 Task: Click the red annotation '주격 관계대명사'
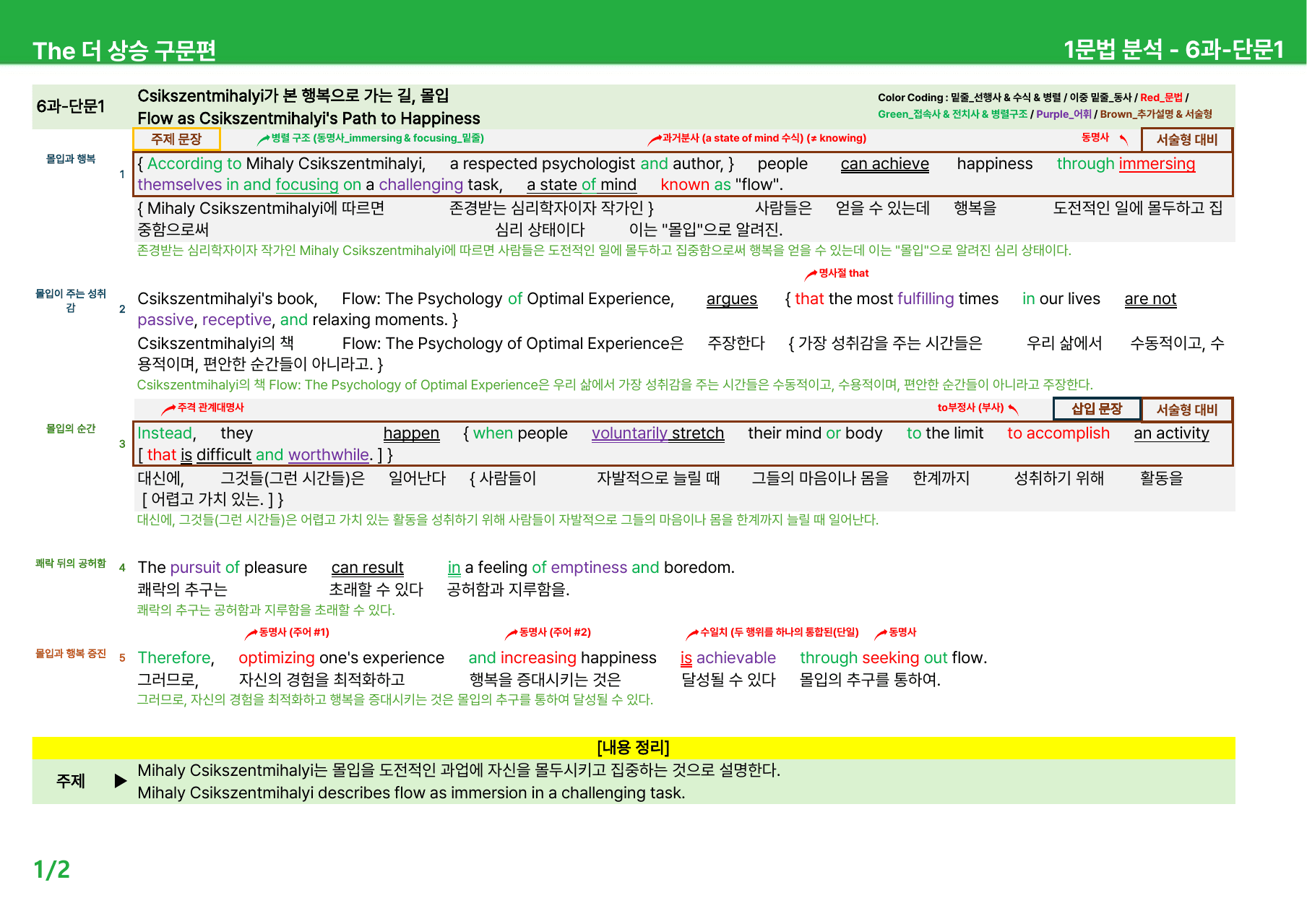(210, 407)
